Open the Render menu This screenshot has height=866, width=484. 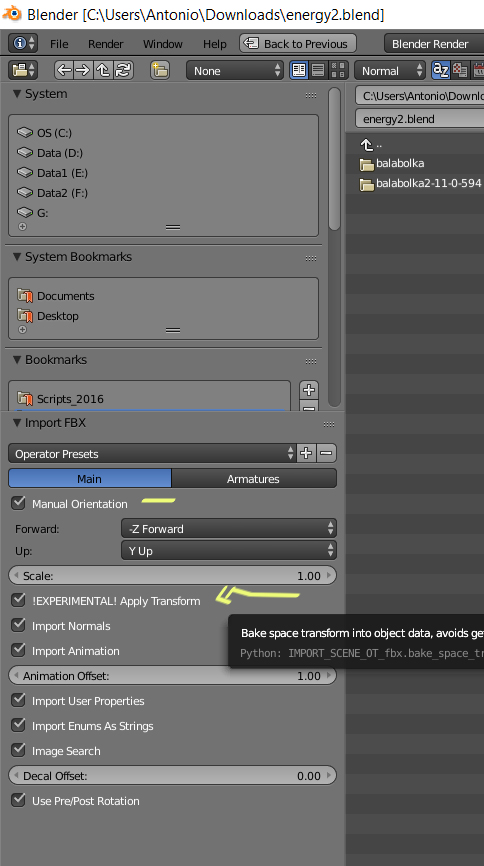106,44
